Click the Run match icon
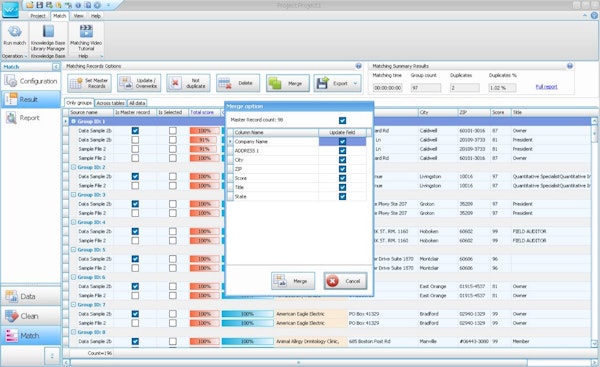 [x=15, y=31]
